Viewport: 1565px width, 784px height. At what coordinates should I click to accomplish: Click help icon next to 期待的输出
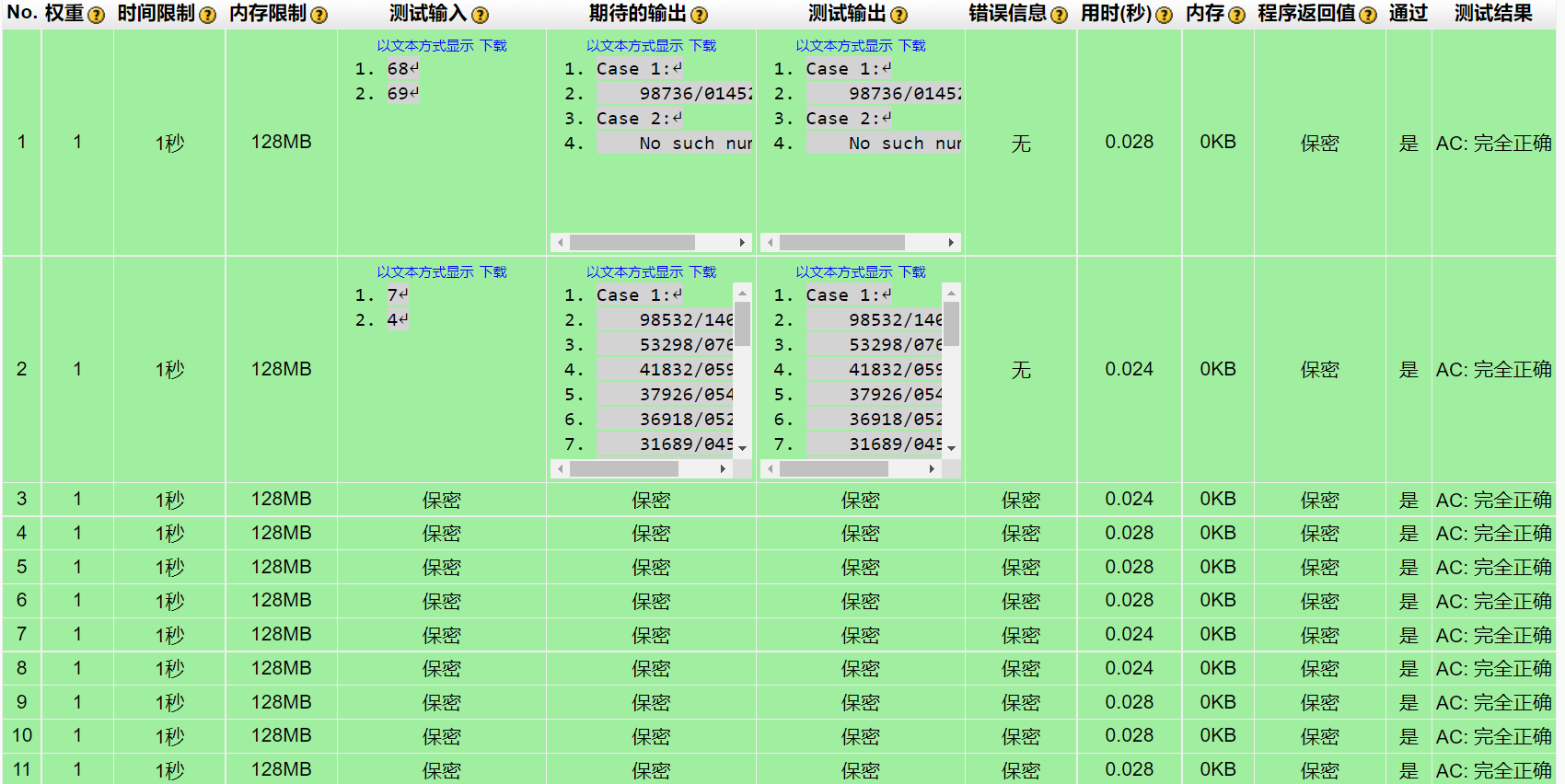pyautogui.click(x=699, y=16)
